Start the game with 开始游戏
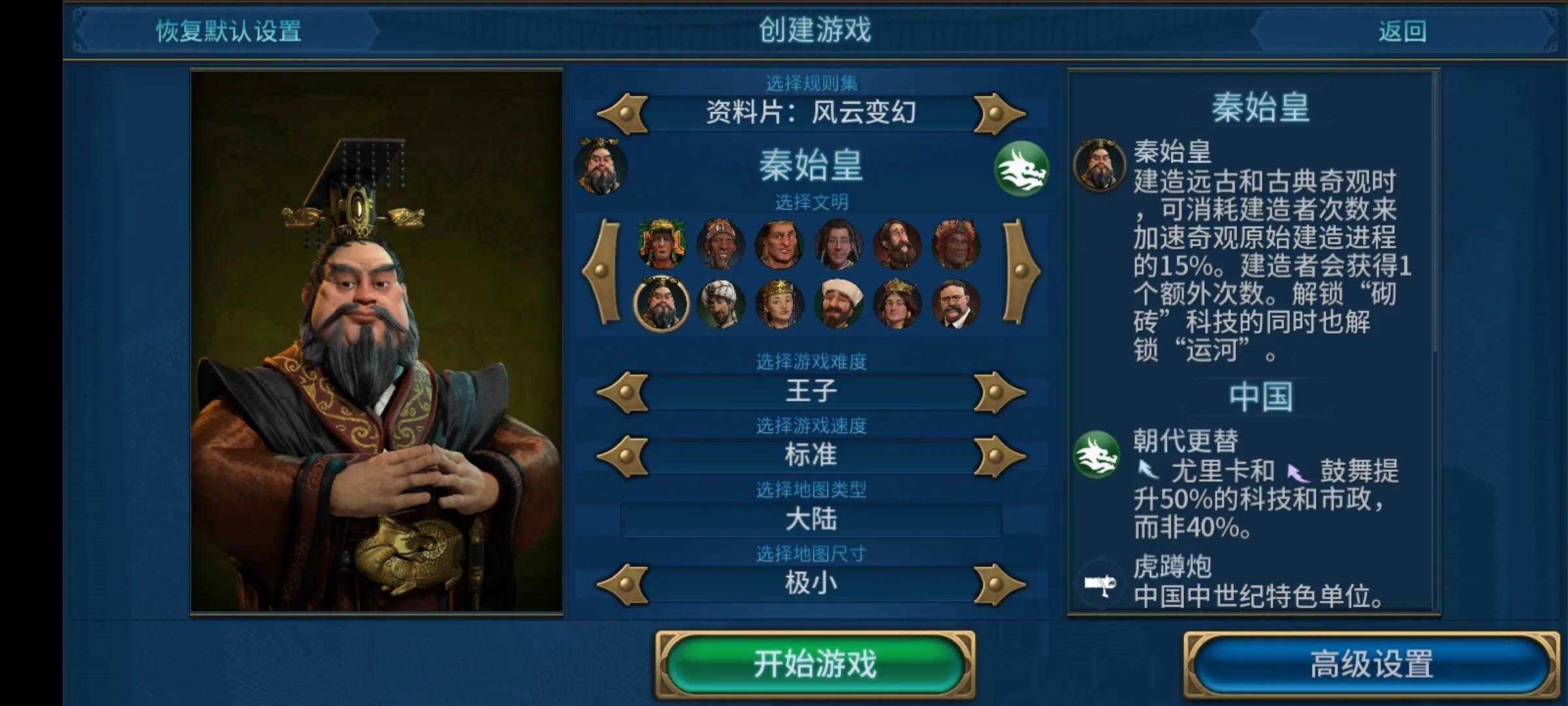This screenshot has height=706, width=1568. pyautogui.click(x=815, y=664)
